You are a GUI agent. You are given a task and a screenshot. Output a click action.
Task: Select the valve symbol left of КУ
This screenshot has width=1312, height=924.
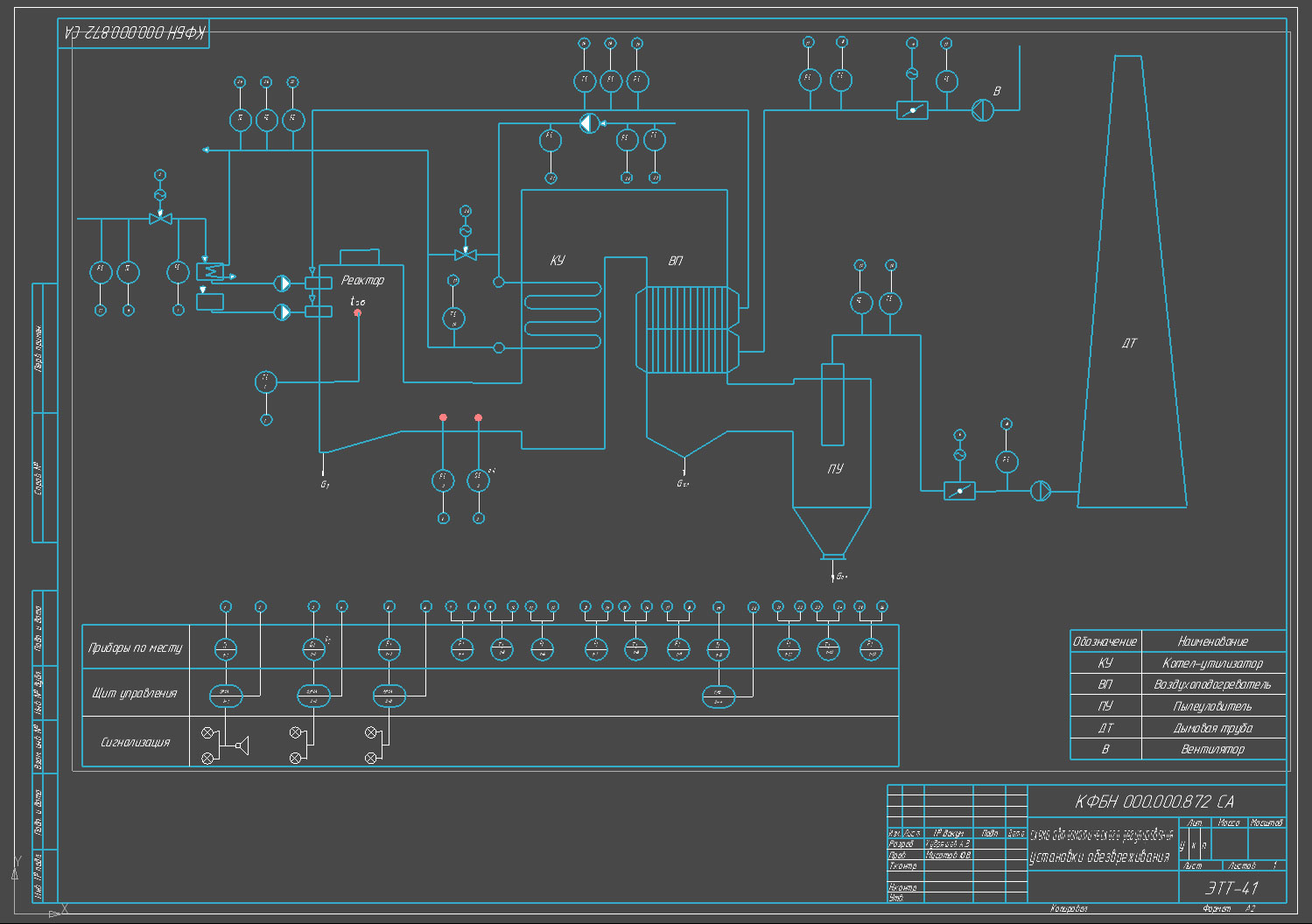click(x=466, y=255)
